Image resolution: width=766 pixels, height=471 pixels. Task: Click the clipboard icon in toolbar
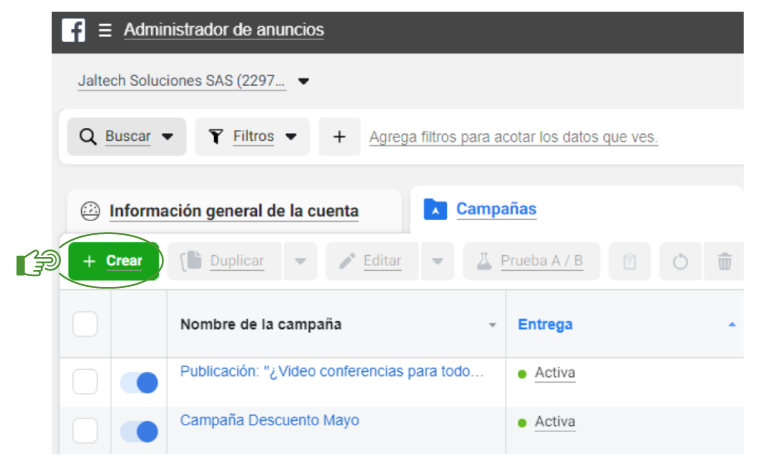pyautogui.click(x=630, y=261)
